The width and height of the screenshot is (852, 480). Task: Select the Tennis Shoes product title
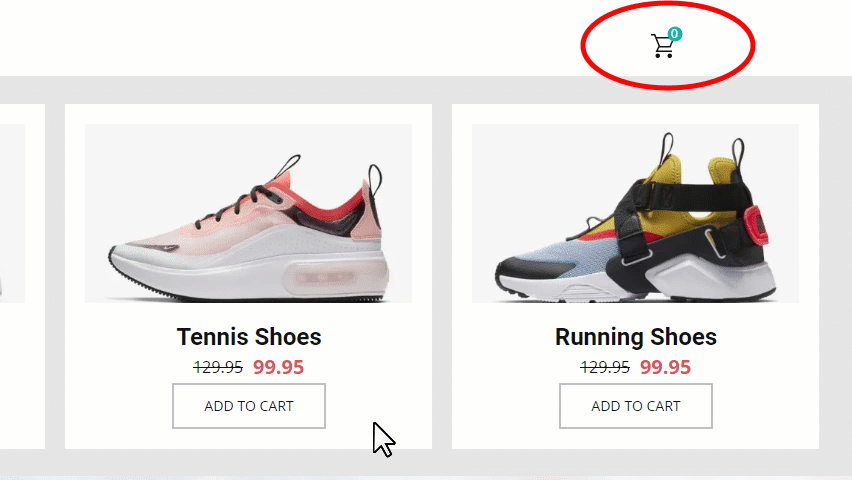pyautogui.click(x=249, y=336)
